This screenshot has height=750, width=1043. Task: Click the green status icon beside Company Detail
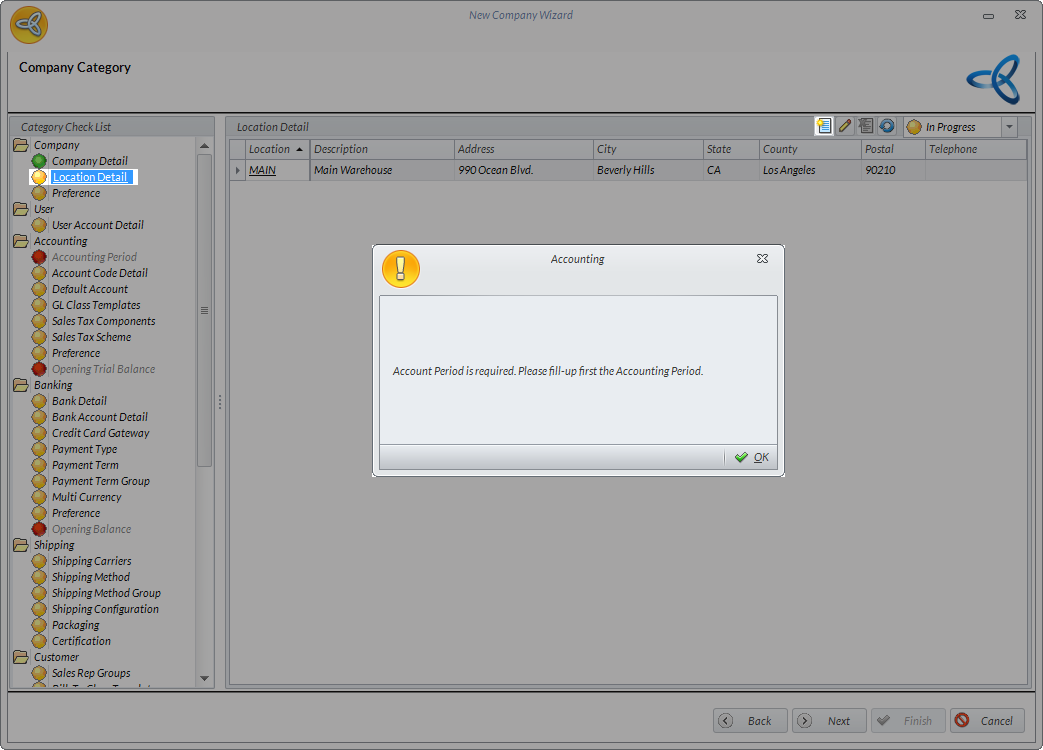[39, 161]
